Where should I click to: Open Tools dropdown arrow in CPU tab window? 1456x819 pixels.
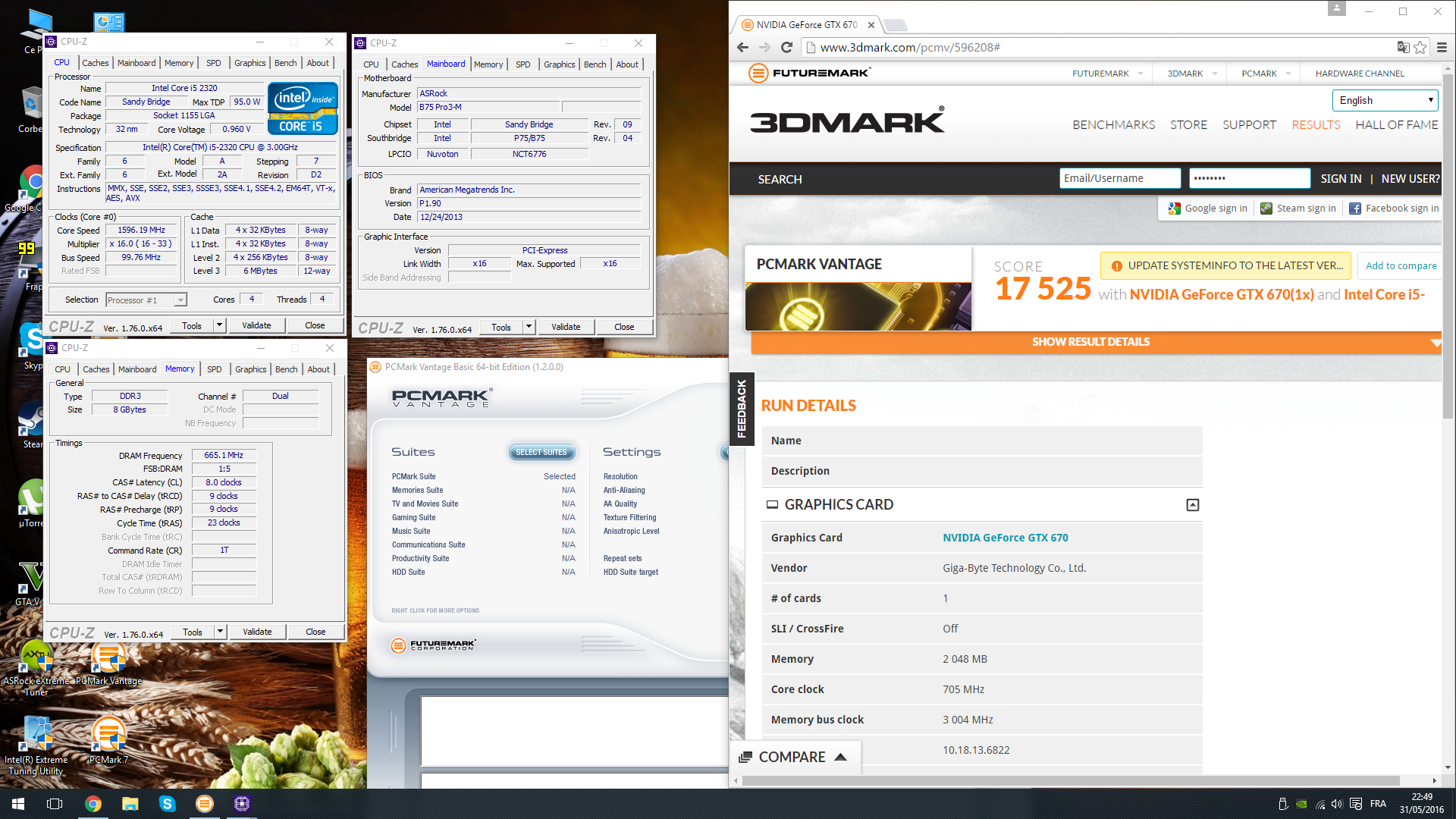point(220,325)
